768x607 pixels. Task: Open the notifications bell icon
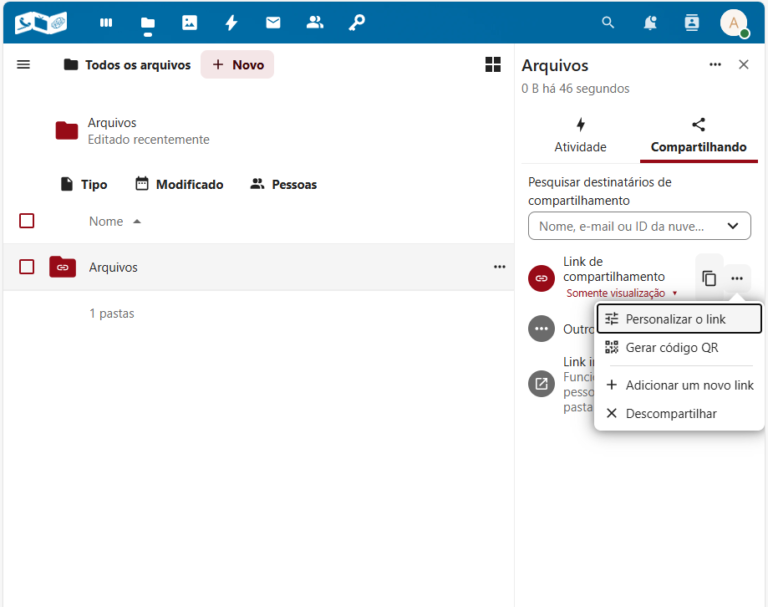[x=650, y=22]
